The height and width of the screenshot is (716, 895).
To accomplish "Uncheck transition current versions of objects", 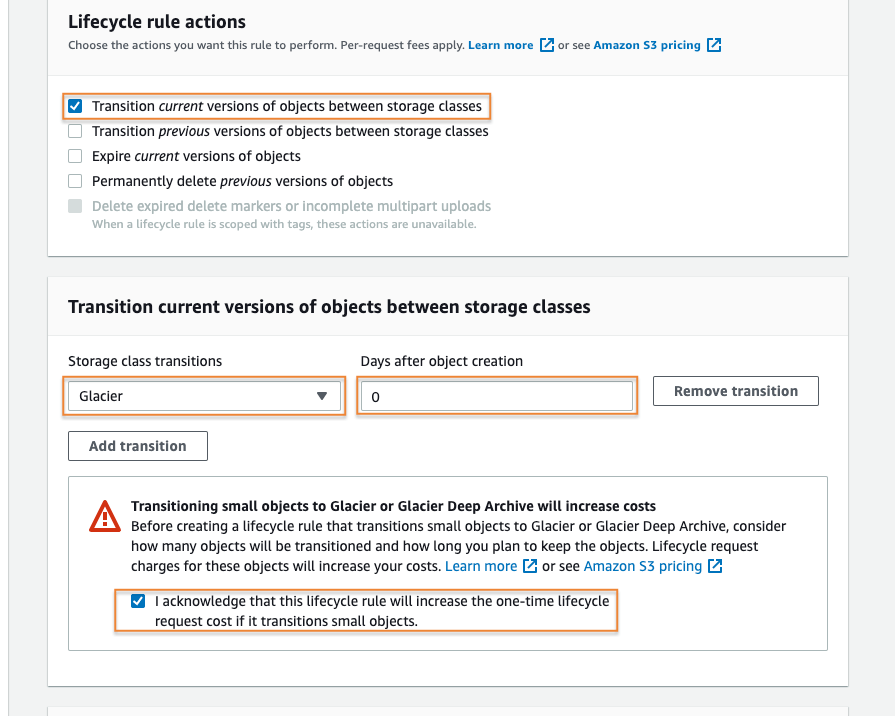I will click(x=75, y=105).
